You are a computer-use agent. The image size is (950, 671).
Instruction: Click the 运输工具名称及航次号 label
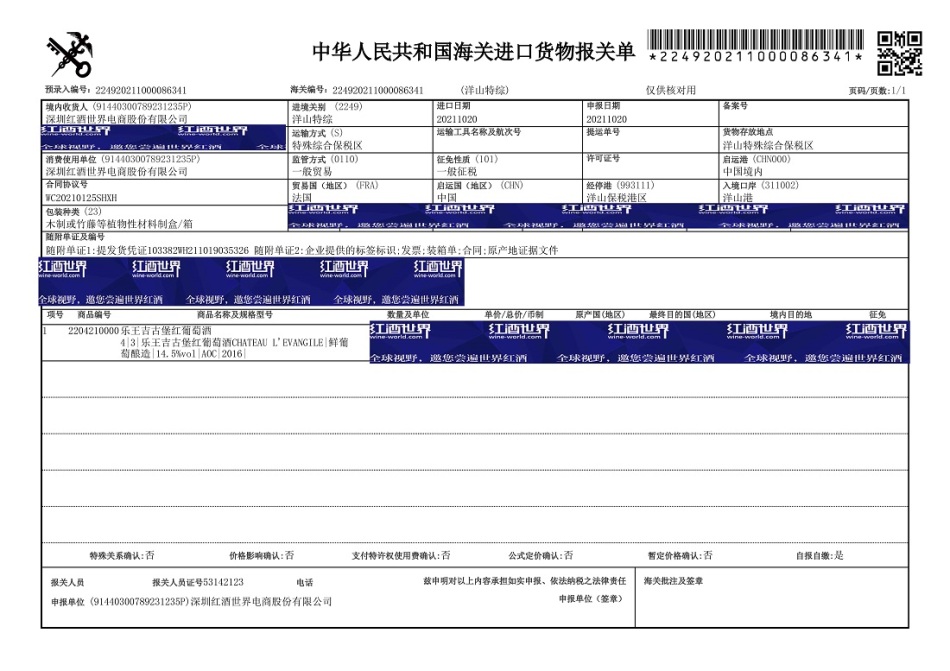(479, 132)
